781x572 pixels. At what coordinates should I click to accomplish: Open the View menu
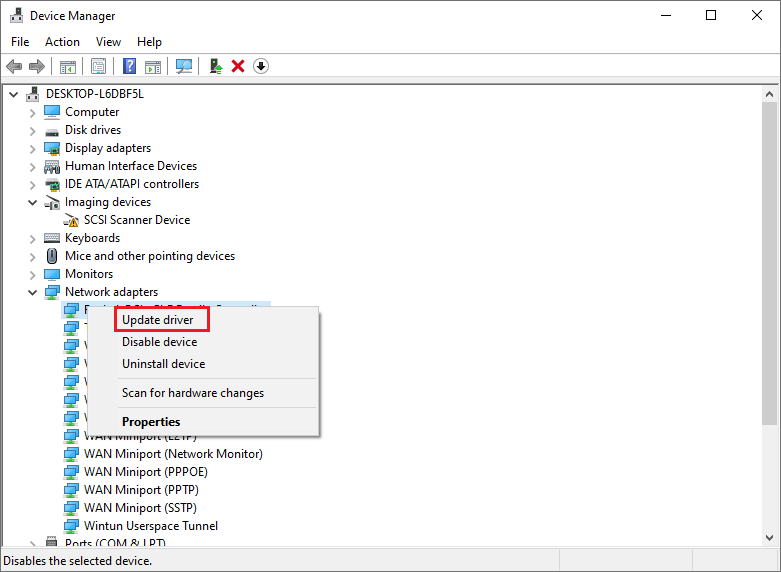pos(108,42)
